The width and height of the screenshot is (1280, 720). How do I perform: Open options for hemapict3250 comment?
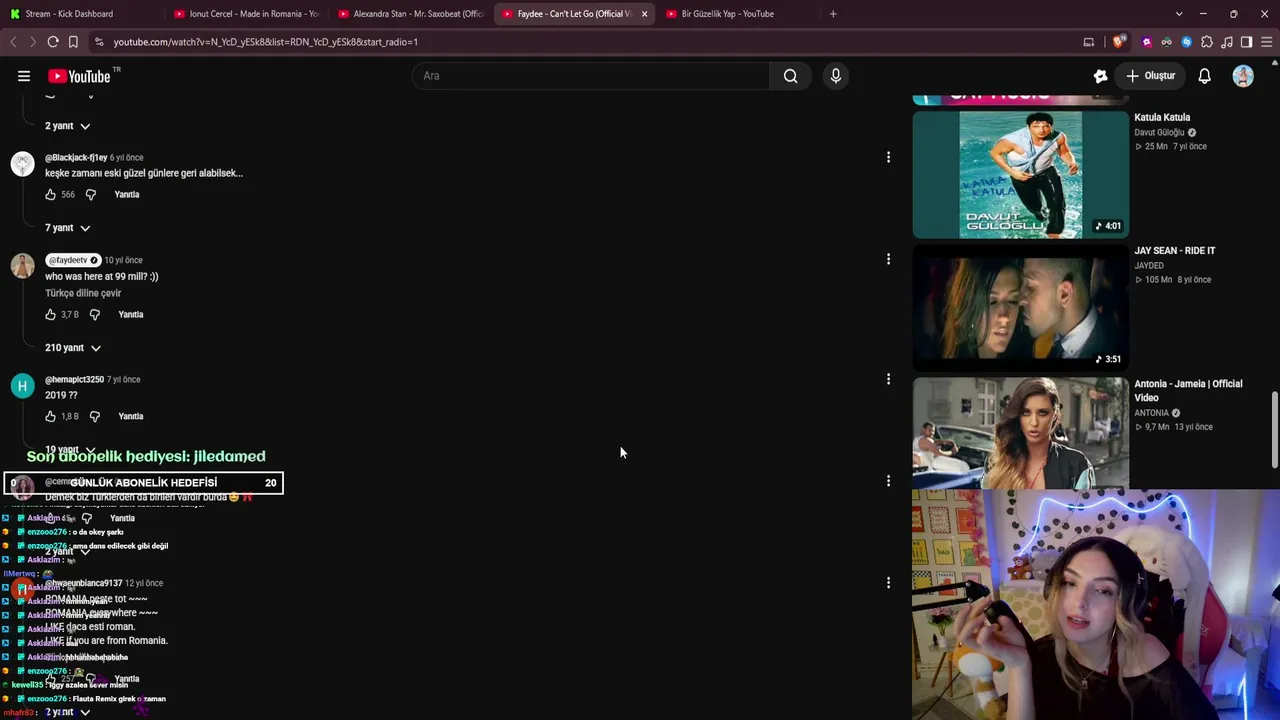pyautogui.click(x=888, y=379)
